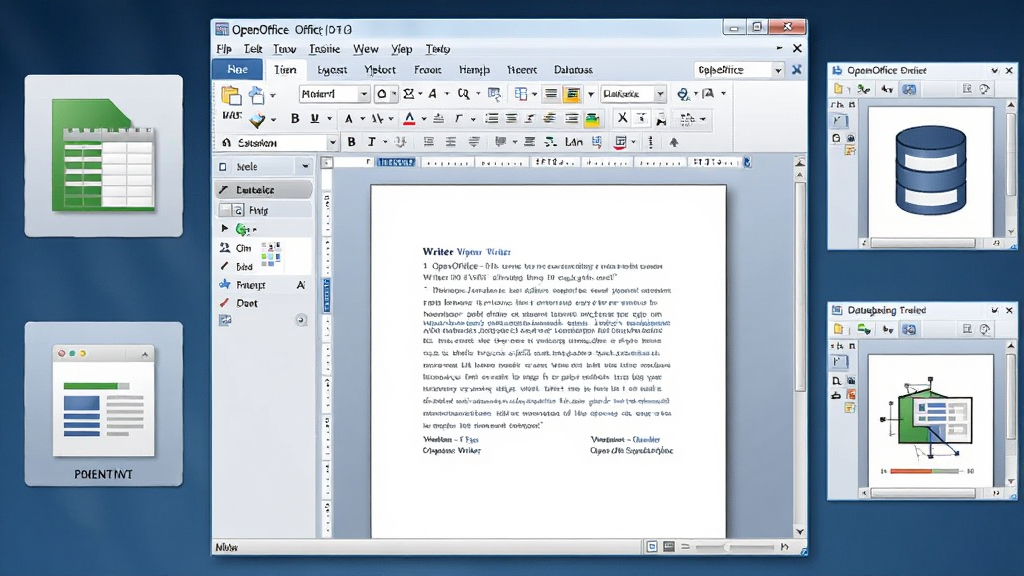
Task: Open the font color dropdown arrow
Action: [x=423, y=120]
